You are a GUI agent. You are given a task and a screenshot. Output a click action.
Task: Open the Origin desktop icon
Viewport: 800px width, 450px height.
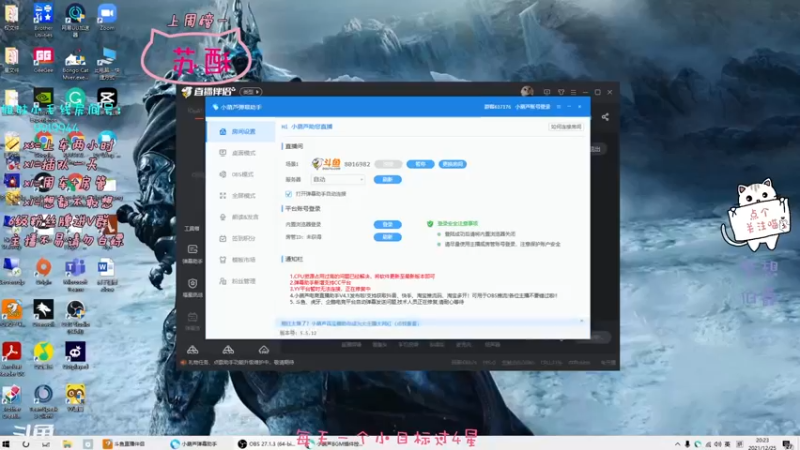coord(43,271)
